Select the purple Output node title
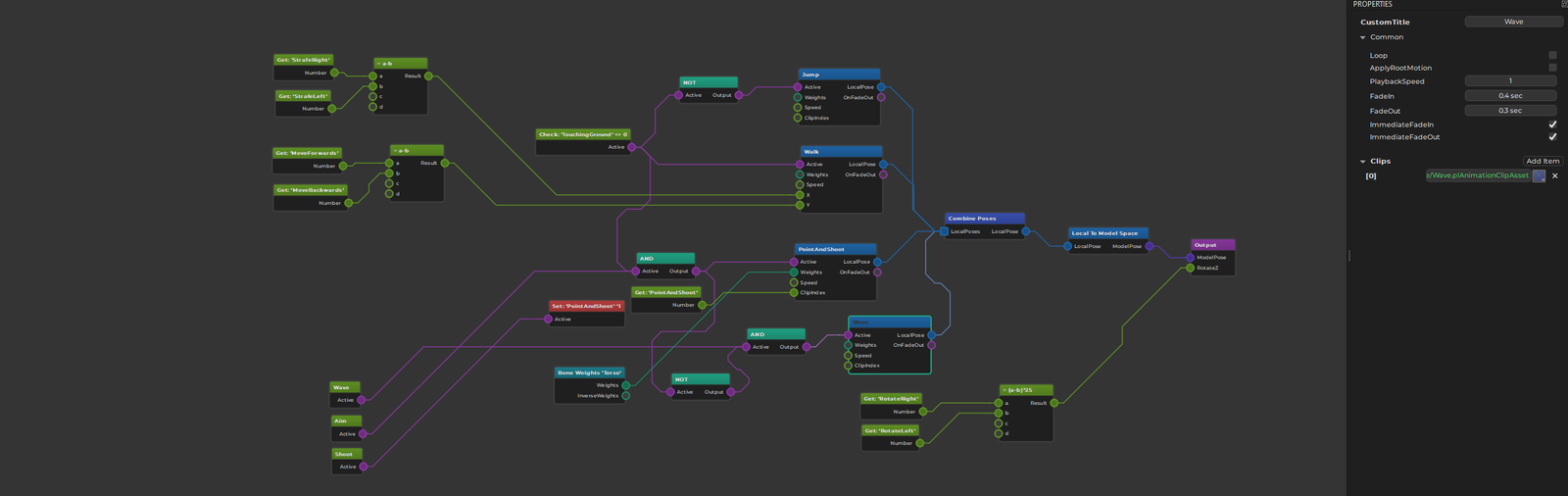Image resolution: width=1568 pixels, height=496 pixels. coord(1212,245)
